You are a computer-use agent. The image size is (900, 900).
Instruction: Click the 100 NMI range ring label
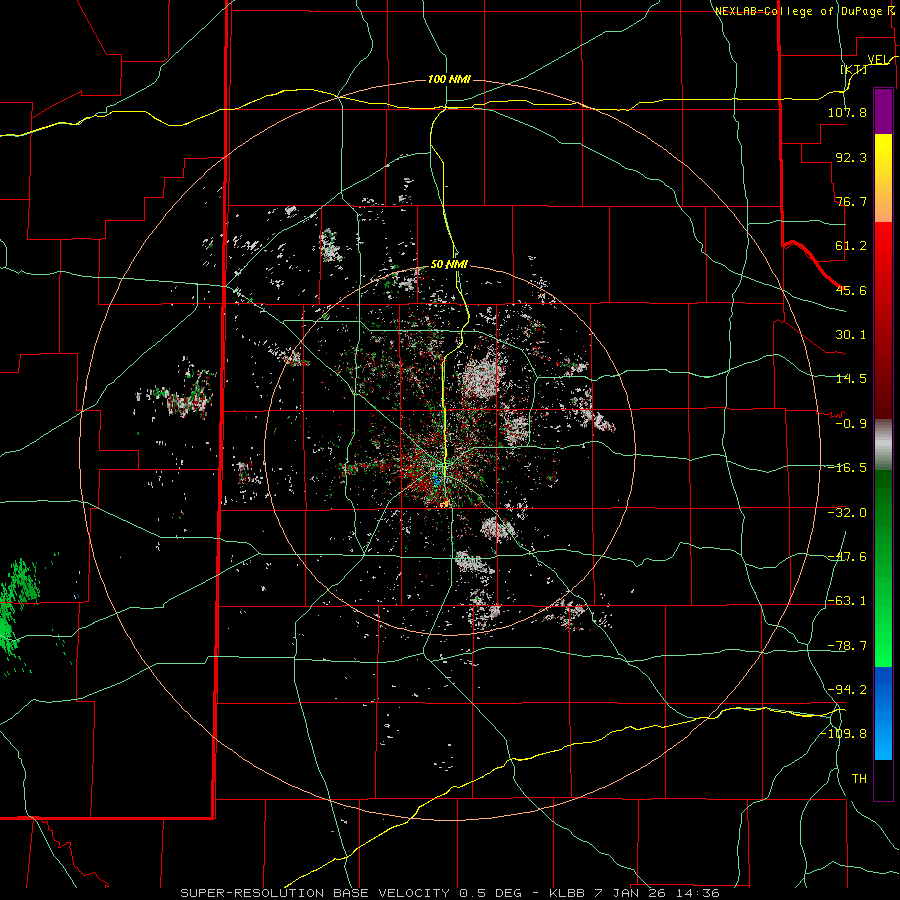[x=449, y=79]
